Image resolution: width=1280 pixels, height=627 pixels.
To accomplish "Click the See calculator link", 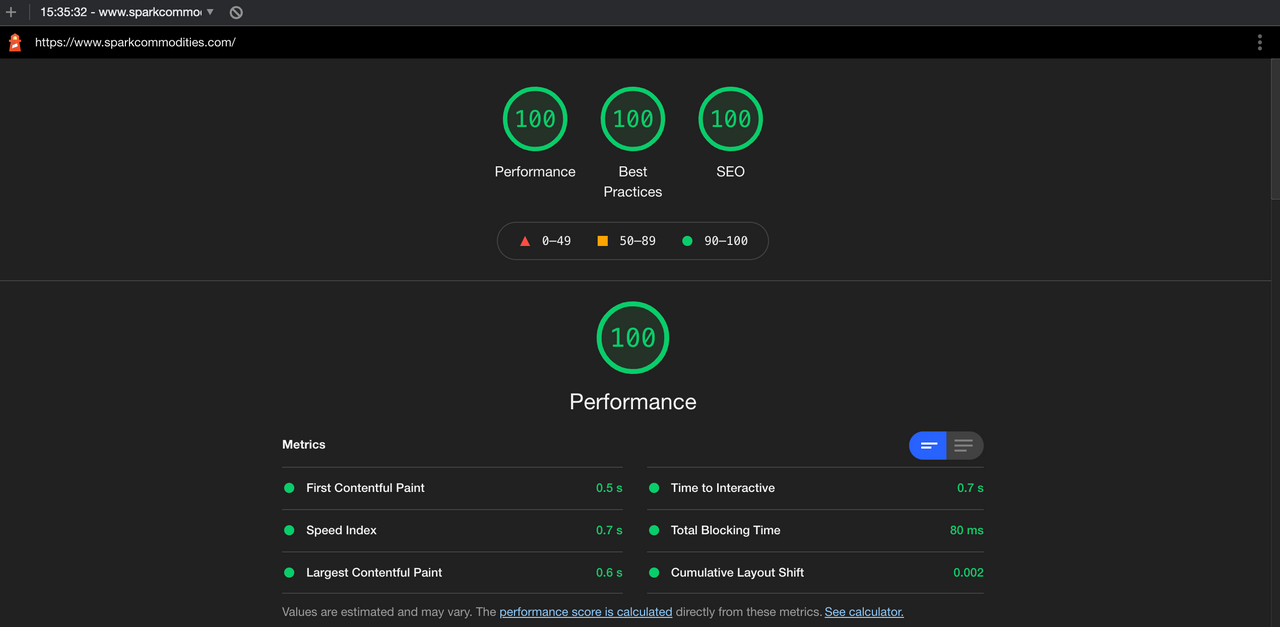I will tap(863, 611).
